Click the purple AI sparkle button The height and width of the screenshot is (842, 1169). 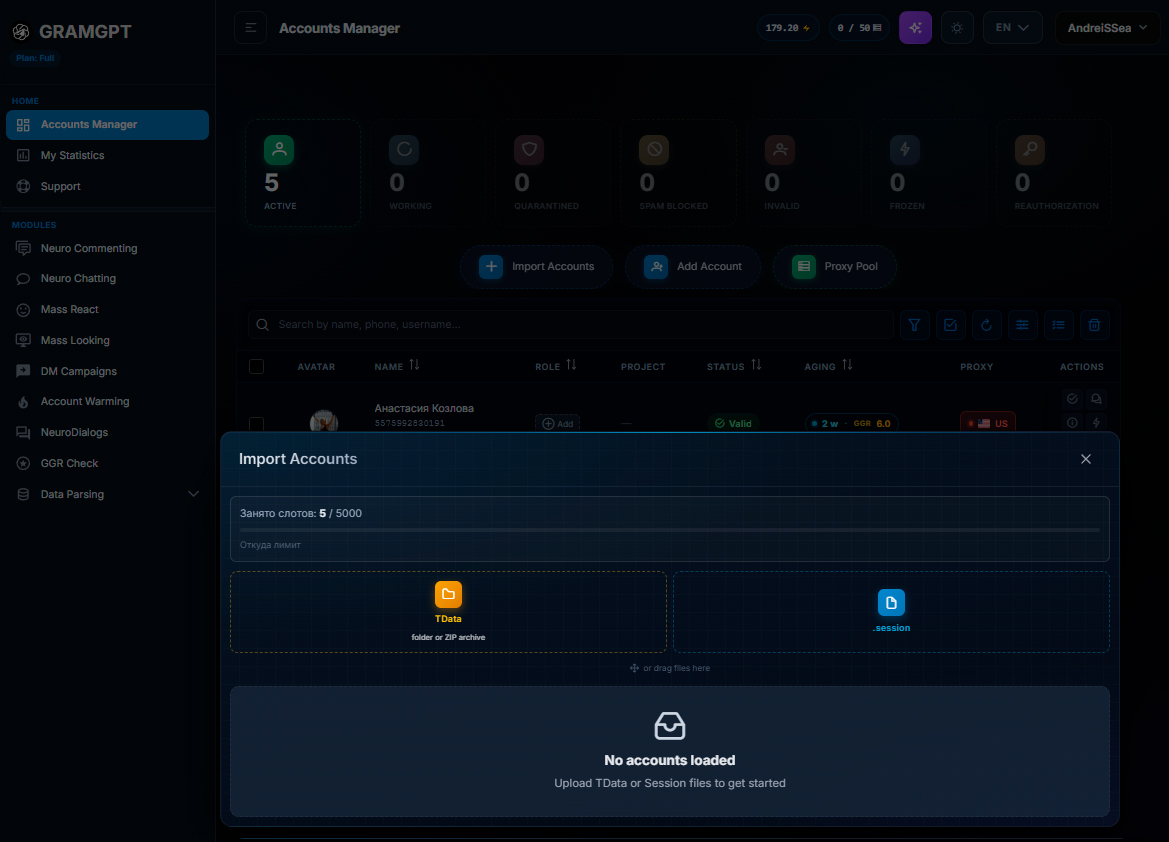point(916,28)
